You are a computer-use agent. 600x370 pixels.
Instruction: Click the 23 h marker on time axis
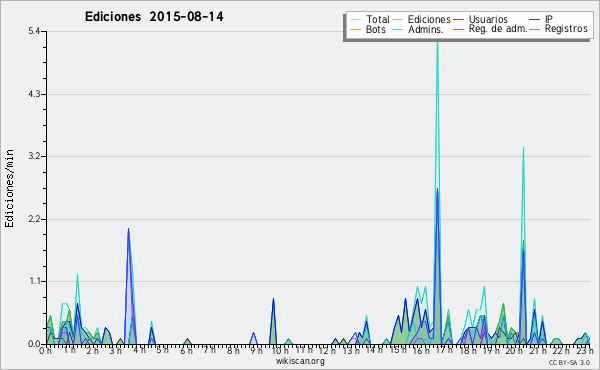pos(585,350)
